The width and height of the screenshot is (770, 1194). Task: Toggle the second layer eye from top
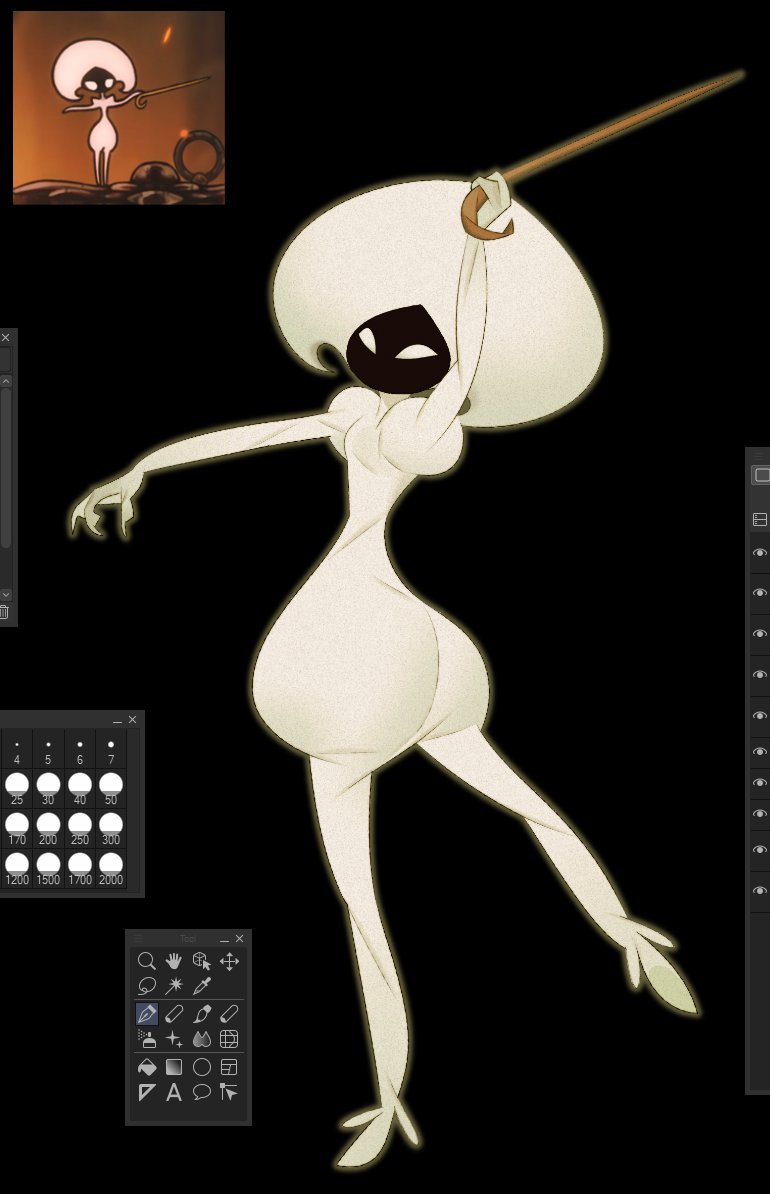point(759,592)
